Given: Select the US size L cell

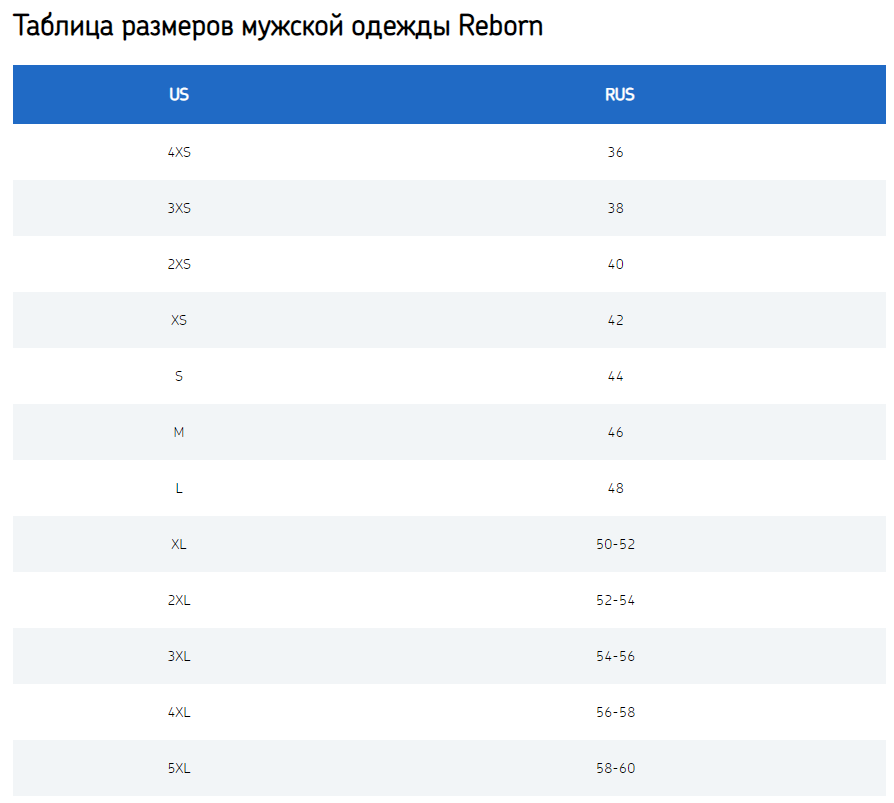Looking at the screenshot, I should [x=179, y=489].
